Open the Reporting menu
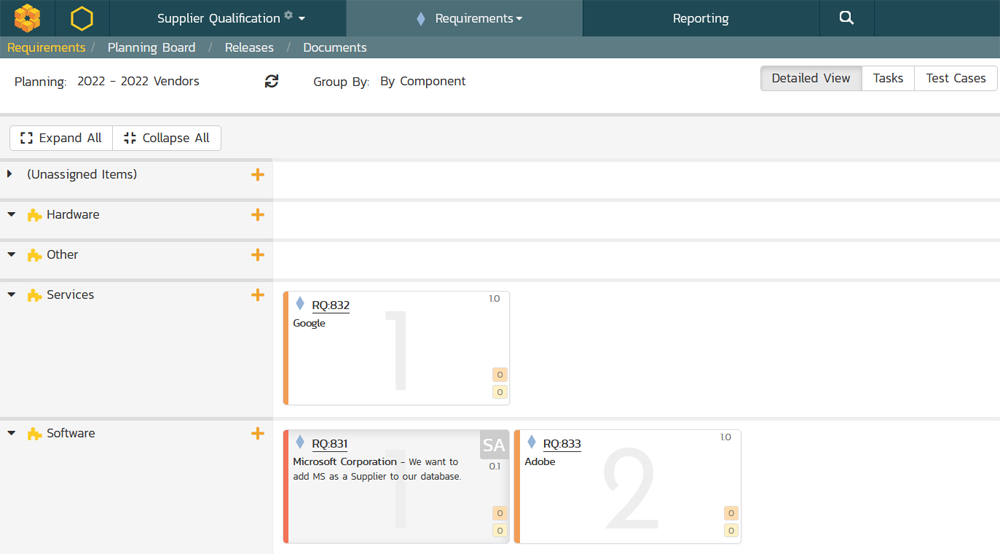Image resolution: width=1000 pixels, height=554 pixels. coord(700,18)
